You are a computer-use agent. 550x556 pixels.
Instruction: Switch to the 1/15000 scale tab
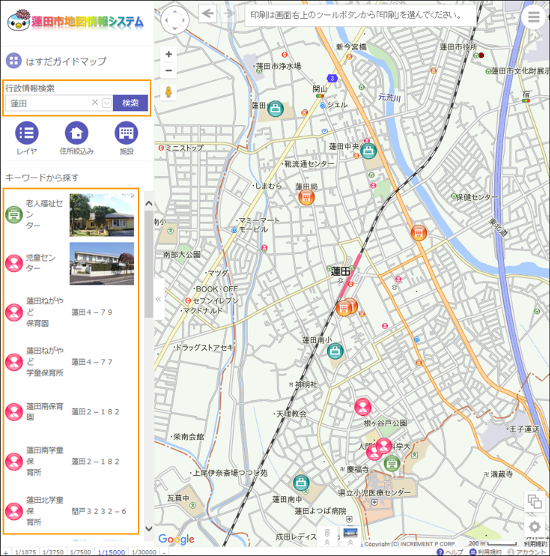click(111, 552)
